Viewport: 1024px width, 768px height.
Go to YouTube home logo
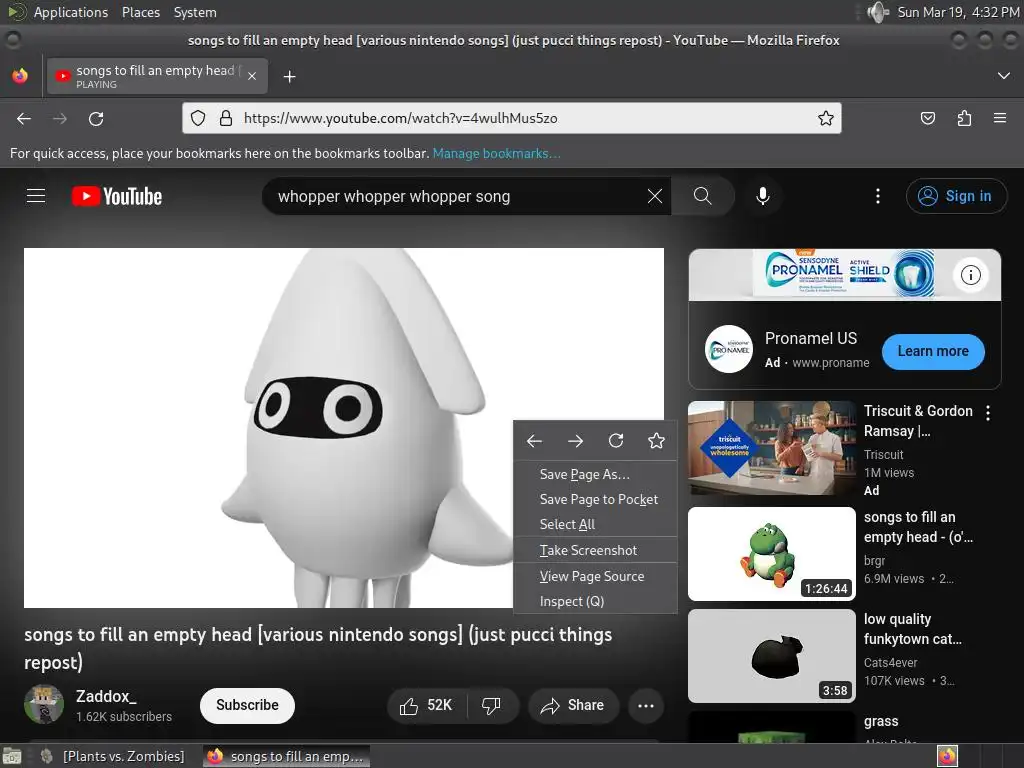click(x=117, y=196)
